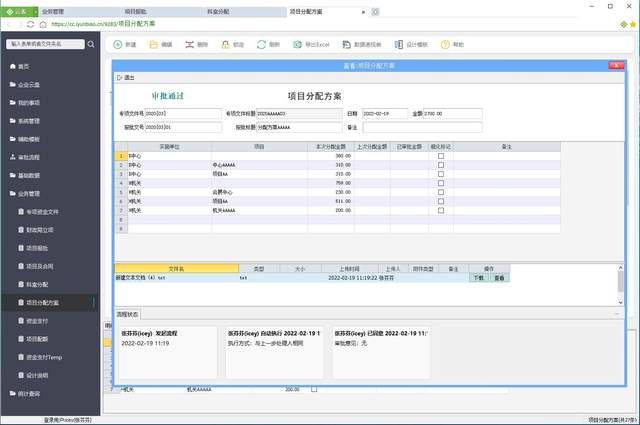Click the 退出 exit button in dialog
This screenshot has height=425, width=640.
click(x=126, y=78)
